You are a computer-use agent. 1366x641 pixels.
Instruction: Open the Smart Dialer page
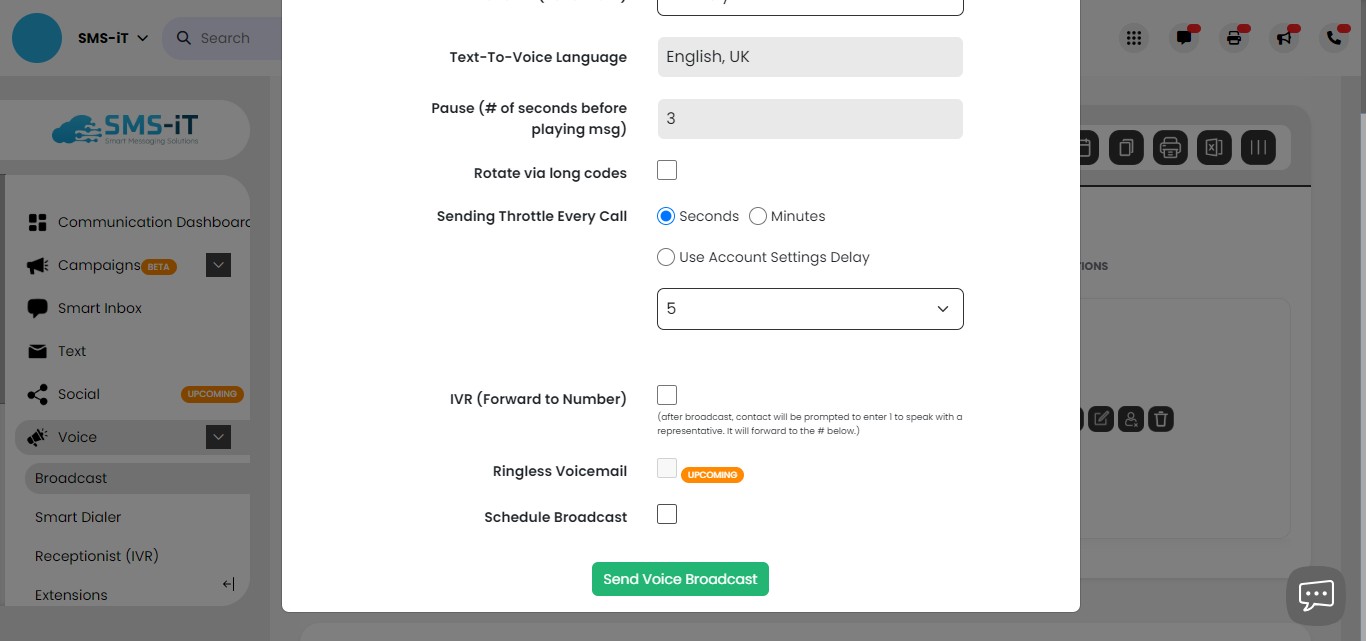(78, 517)
